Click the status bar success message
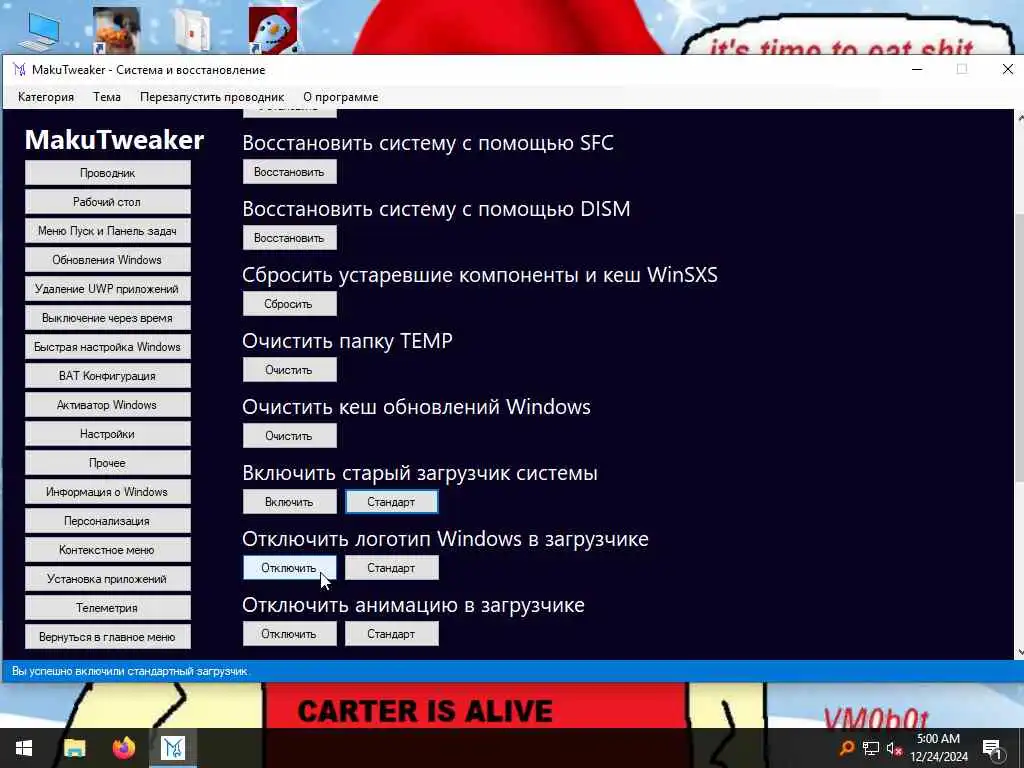Viewport: 1024px width, 768px height. tap(130, 671)
